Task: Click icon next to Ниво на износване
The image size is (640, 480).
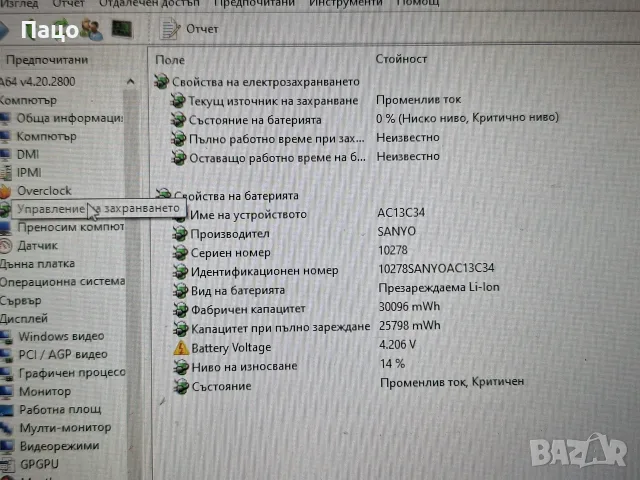Action: [182, 367]
